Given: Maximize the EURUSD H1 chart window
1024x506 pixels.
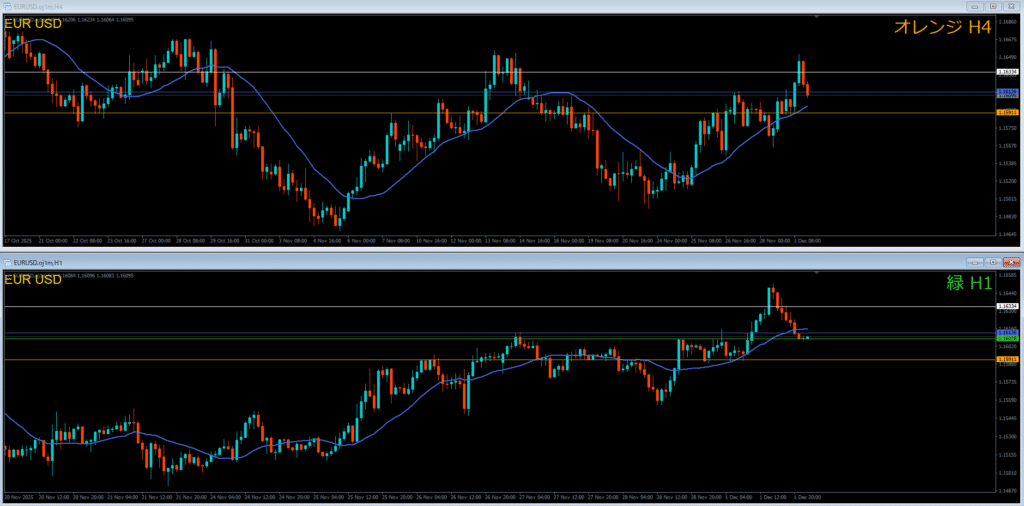Looking at the screenshot, I should point(993,262).
